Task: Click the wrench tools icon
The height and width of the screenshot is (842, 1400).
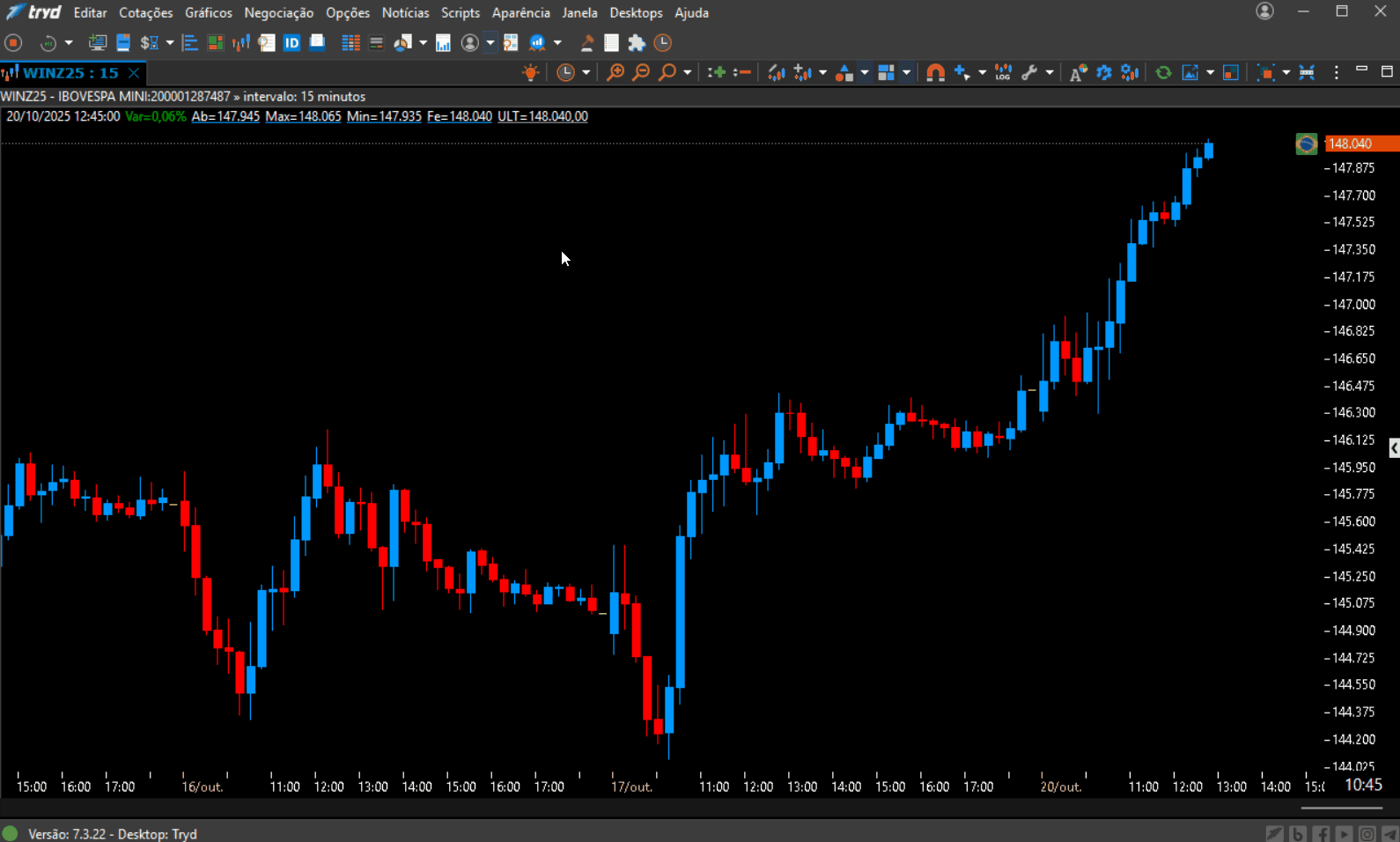Action: point(1029,73)
